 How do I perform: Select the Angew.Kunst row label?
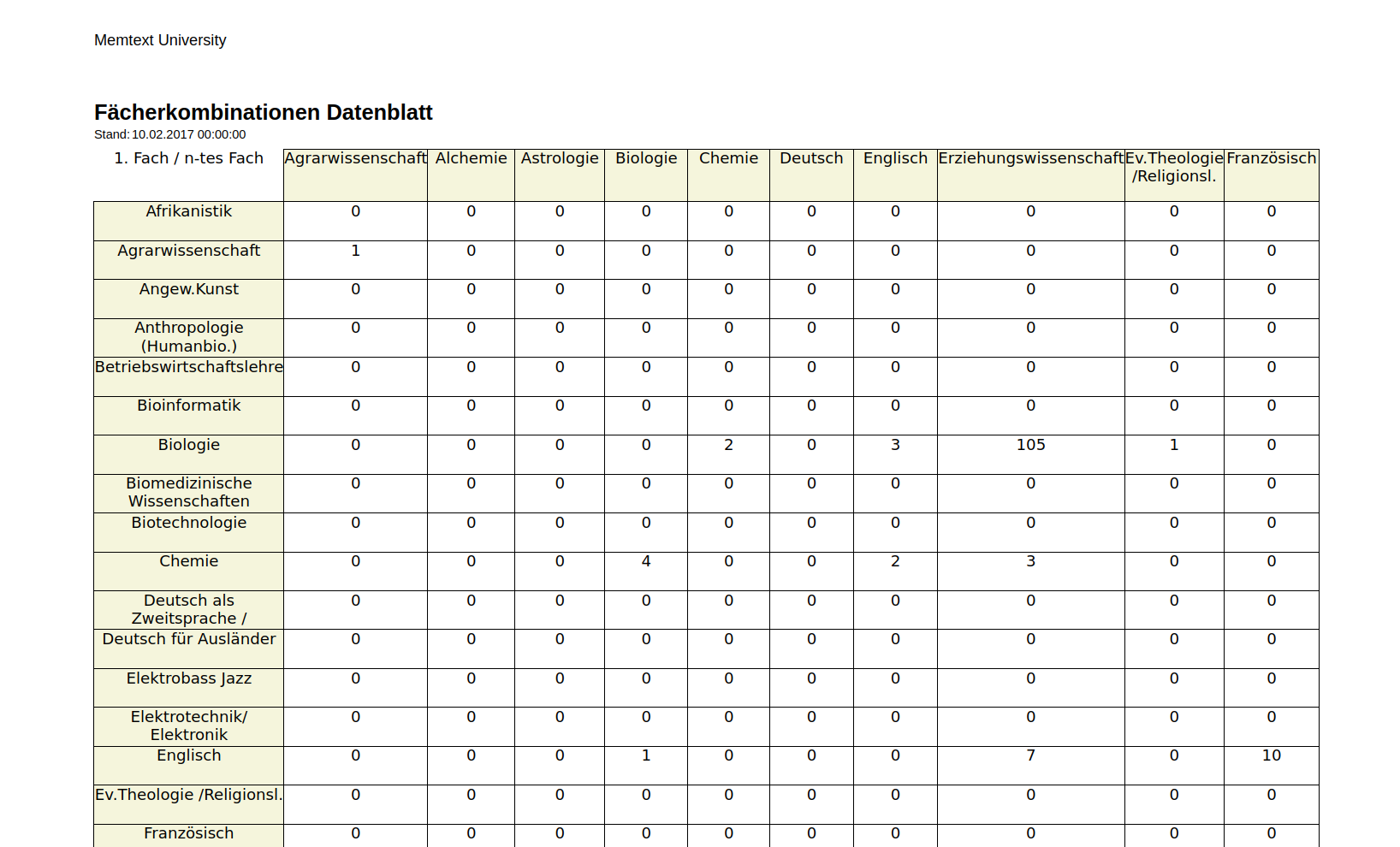188,289
